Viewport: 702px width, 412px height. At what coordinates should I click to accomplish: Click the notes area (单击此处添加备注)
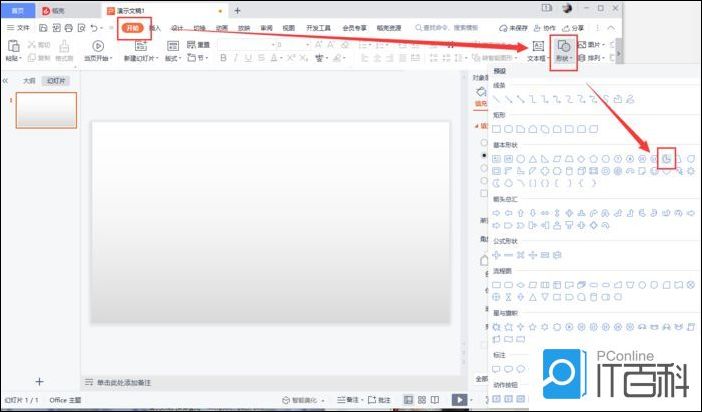pos(124,382)
